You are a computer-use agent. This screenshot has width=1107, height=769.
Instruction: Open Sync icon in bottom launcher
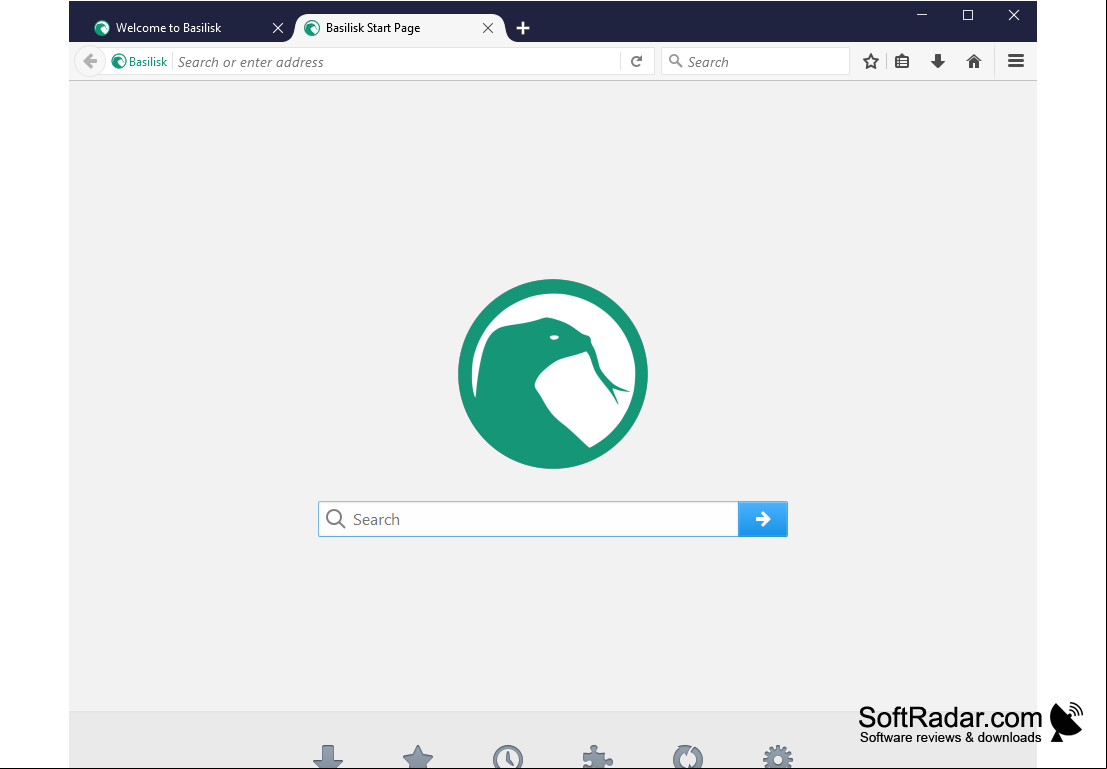[x=688, y=756]
